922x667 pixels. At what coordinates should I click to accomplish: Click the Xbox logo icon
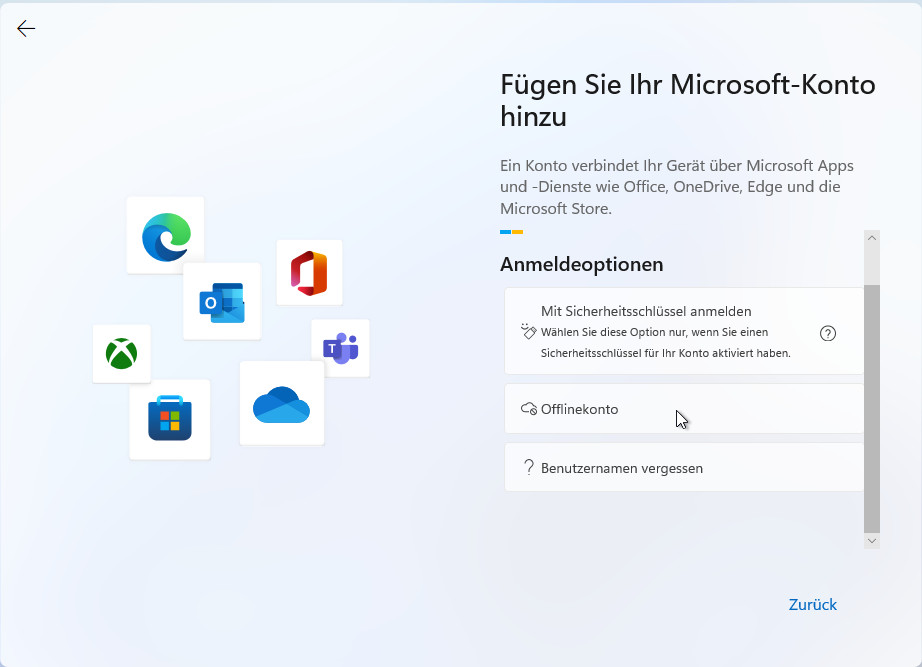point(121,353)
